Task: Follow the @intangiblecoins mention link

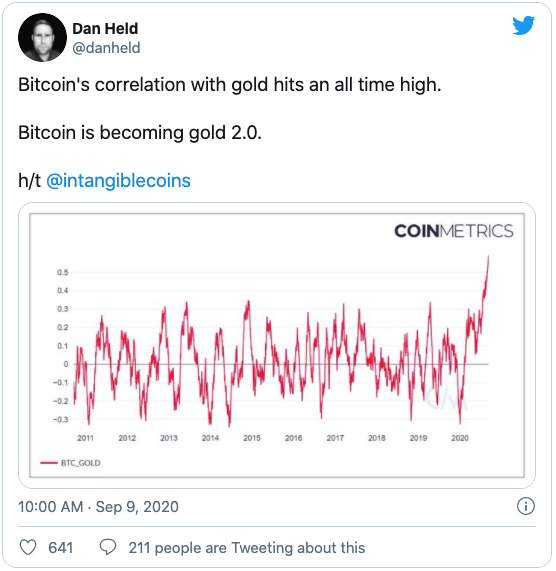Action: 118,180
